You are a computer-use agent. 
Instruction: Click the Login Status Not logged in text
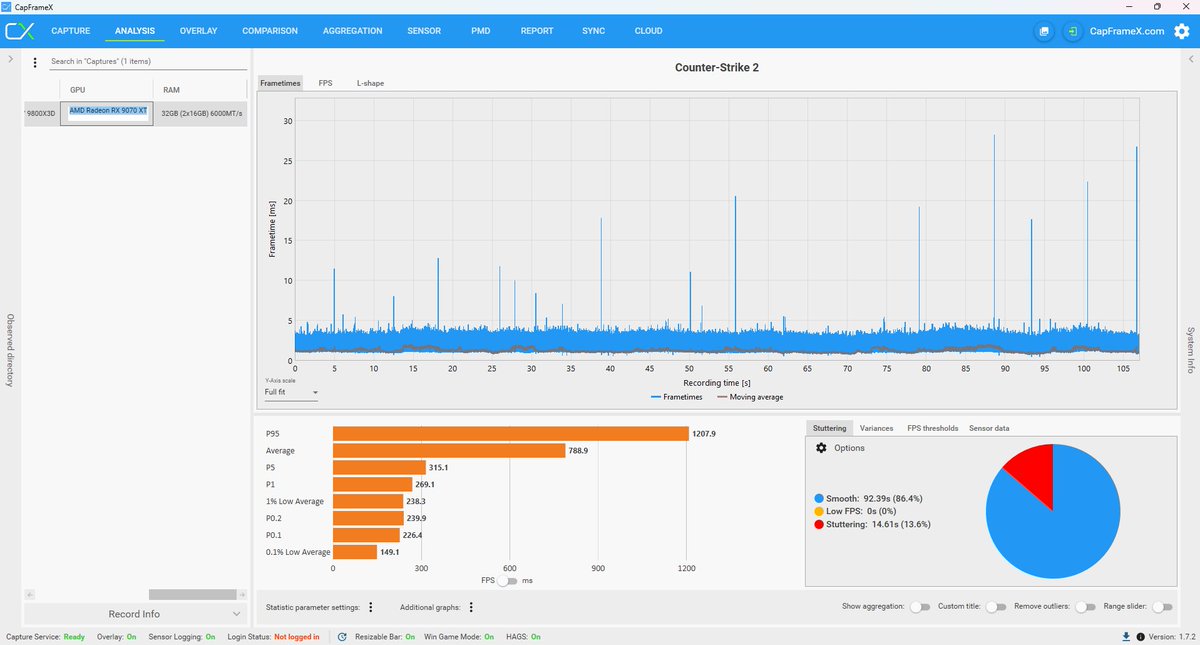point(296,636)
